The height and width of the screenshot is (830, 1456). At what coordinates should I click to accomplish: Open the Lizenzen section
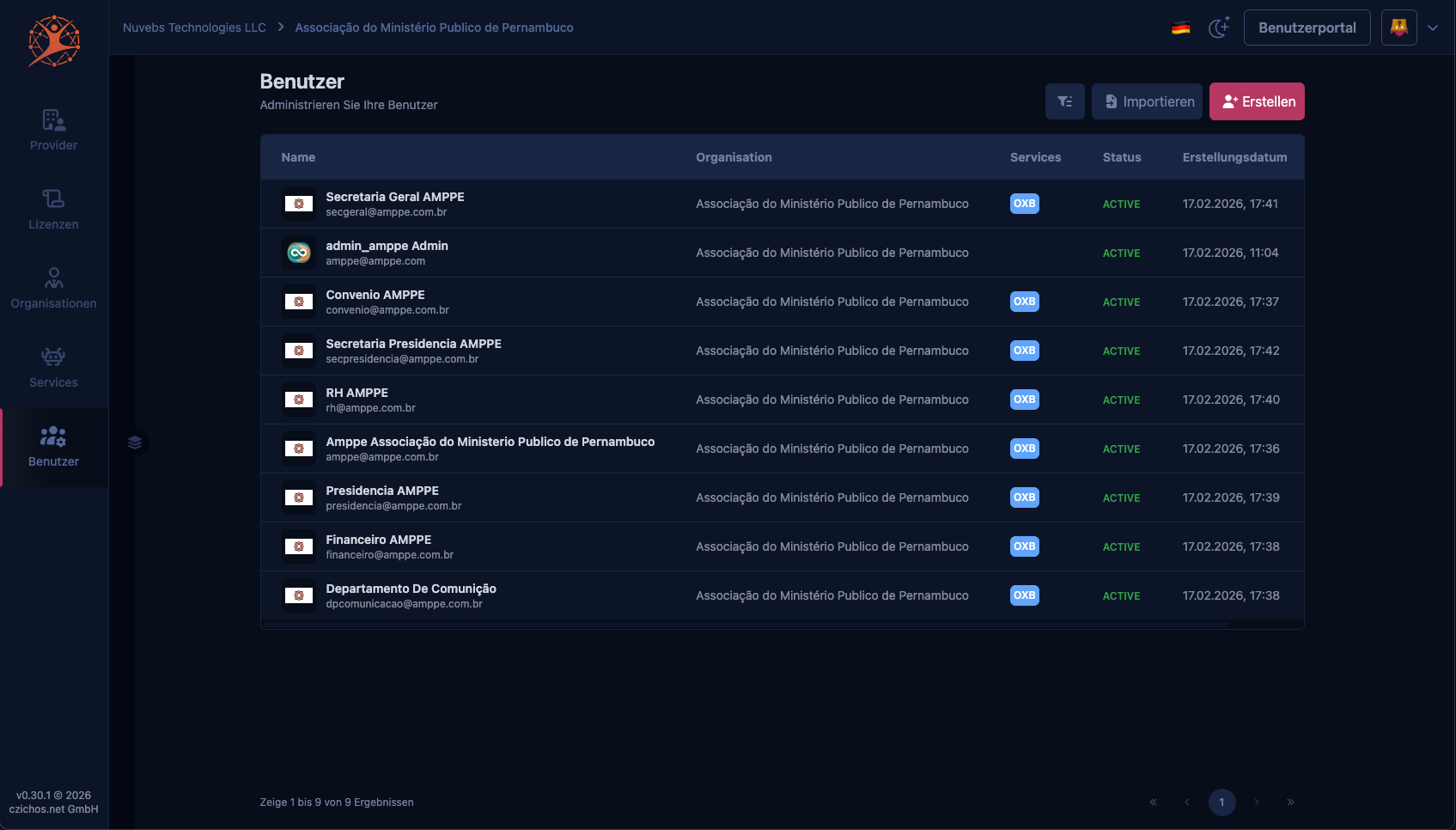pyautogui.click(x=53, y=209)
